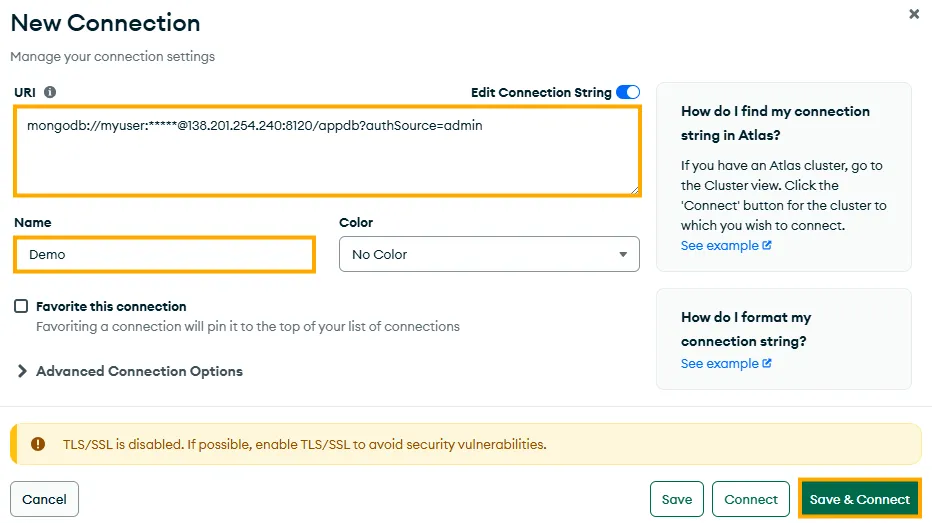The image size is (932, 523).
Task: Toggle the Edit Connection String switch
Action: (628, 92)
